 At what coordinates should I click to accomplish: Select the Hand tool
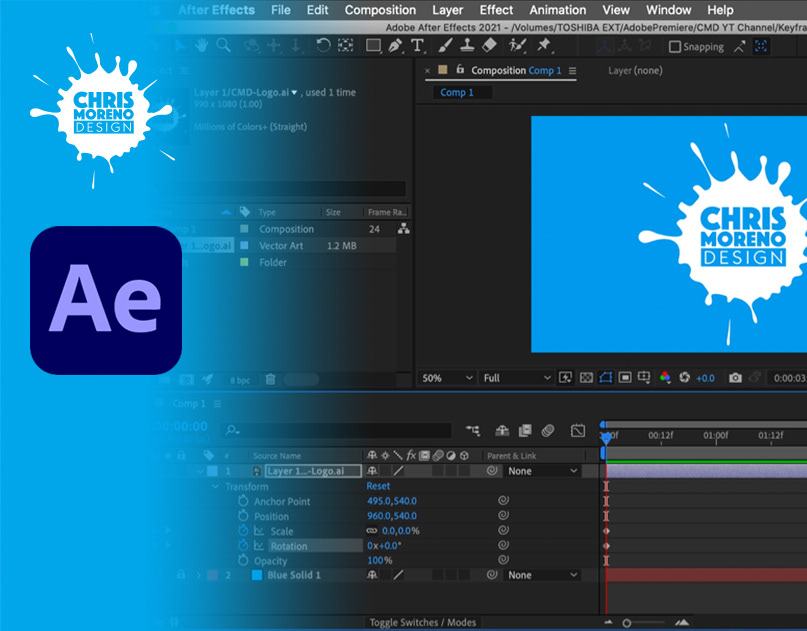[201, 46]
